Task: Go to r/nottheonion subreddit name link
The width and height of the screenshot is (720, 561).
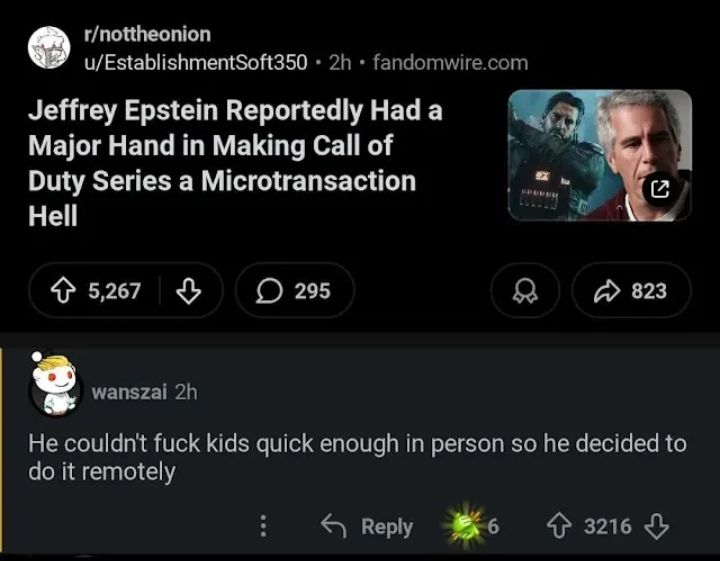Action: 148,34
